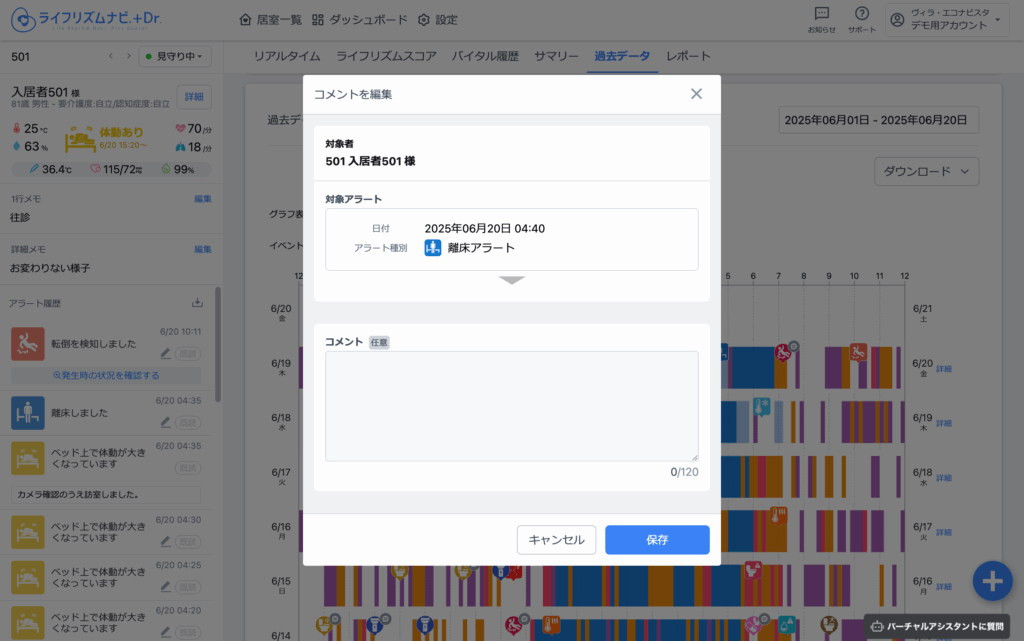Go to the previous room

tap(111, 56)
